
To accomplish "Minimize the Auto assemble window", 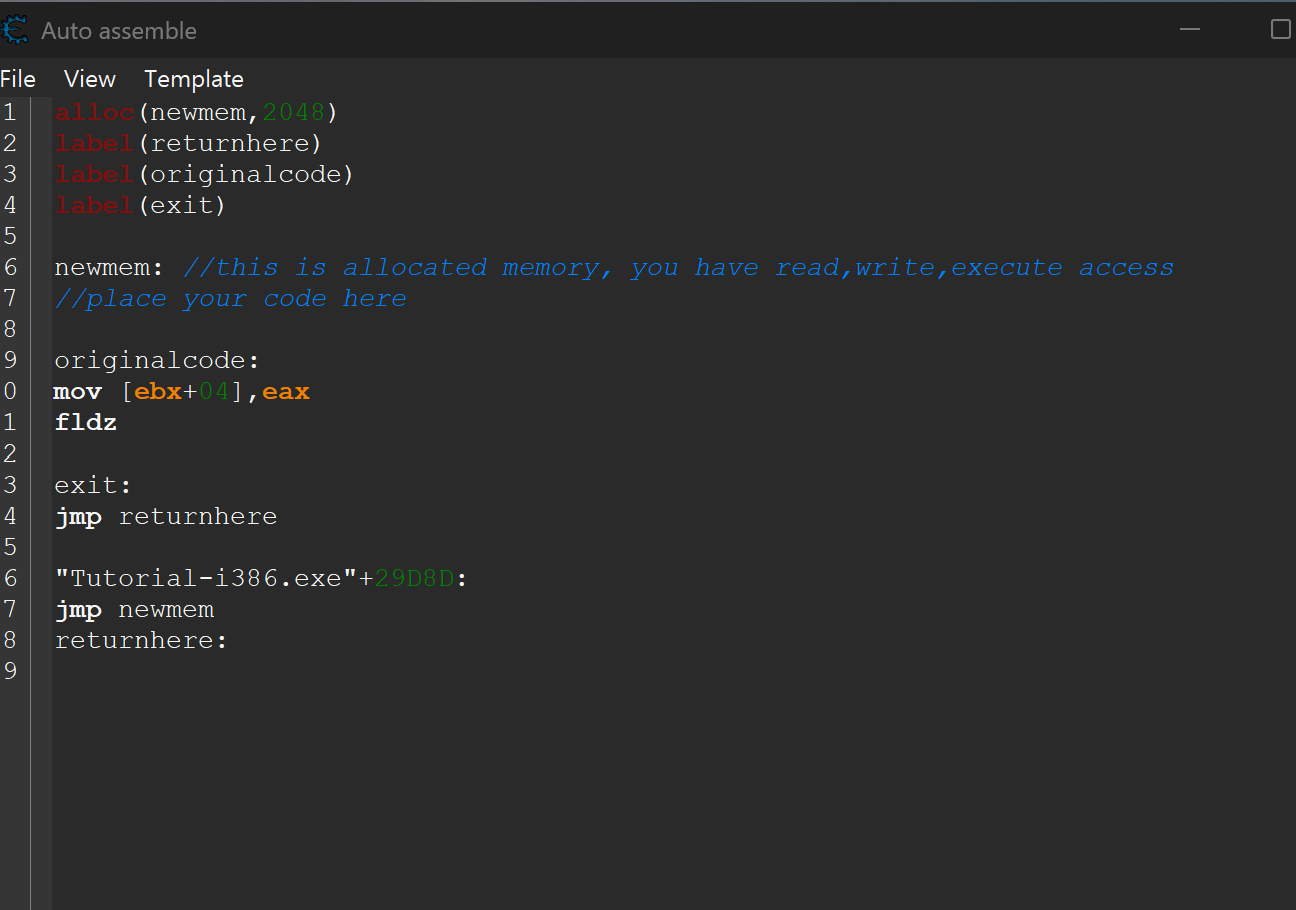I will pyautogui.click(x=1190, y=30).
